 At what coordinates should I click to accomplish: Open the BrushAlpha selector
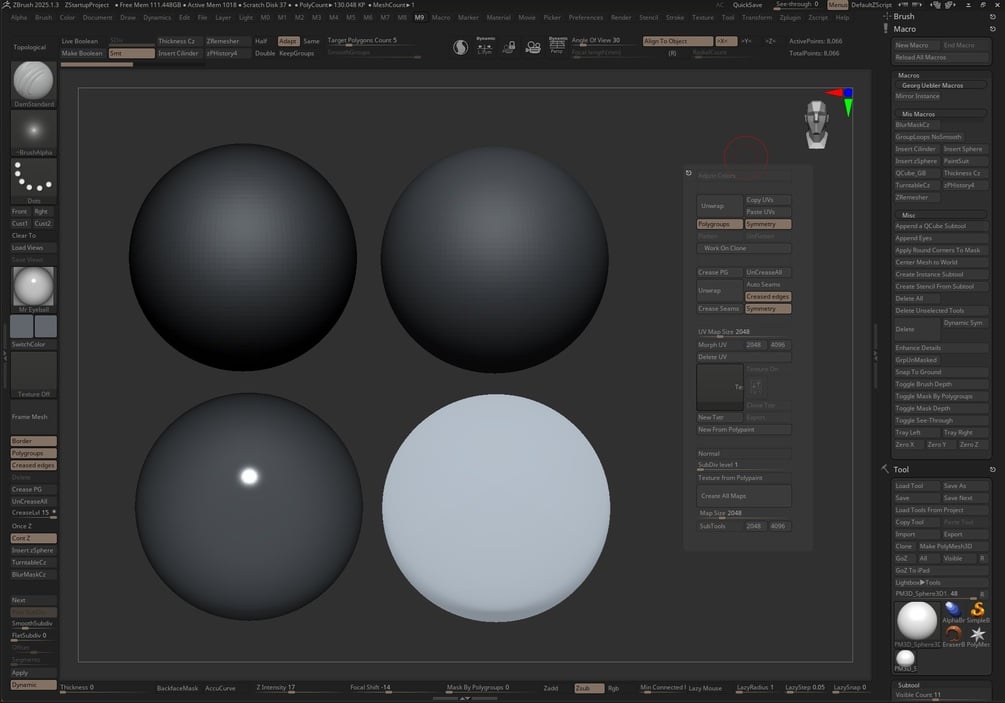pyautogui.click(x=33, y=133)
